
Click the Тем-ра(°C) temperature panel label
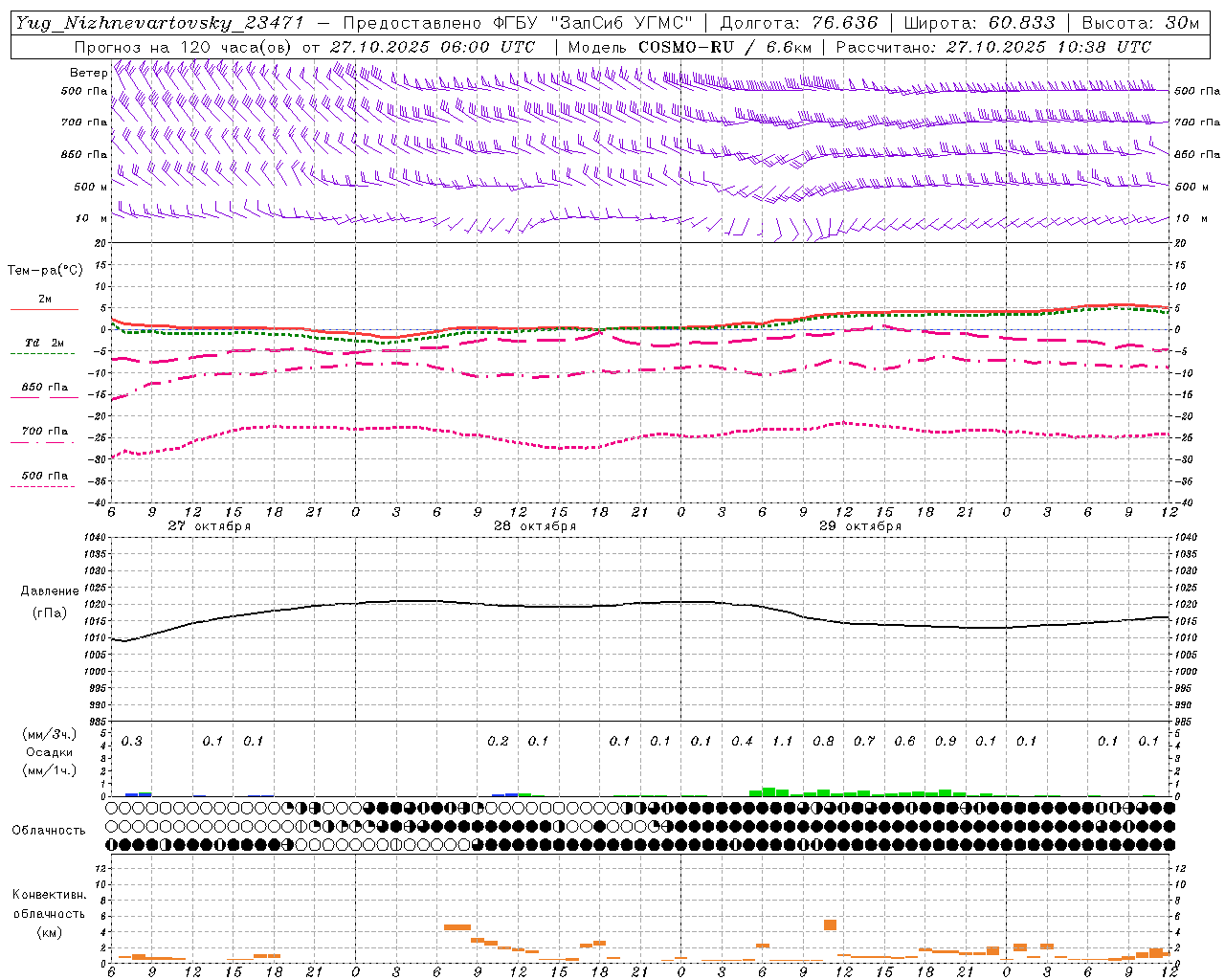click(45, 271)
